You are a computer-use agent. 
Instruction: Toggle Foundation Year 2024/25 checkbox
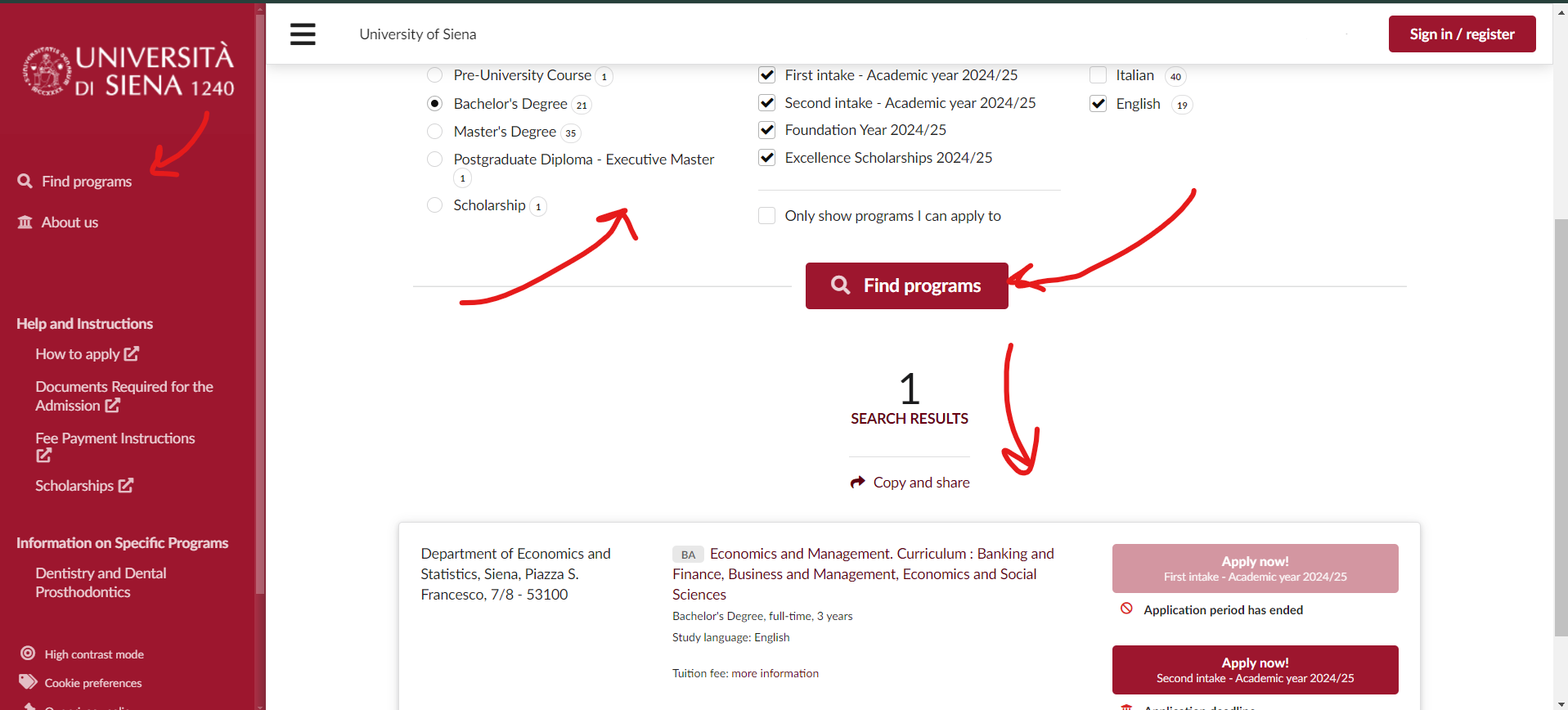pyautogui.click(x=767, y=130)
